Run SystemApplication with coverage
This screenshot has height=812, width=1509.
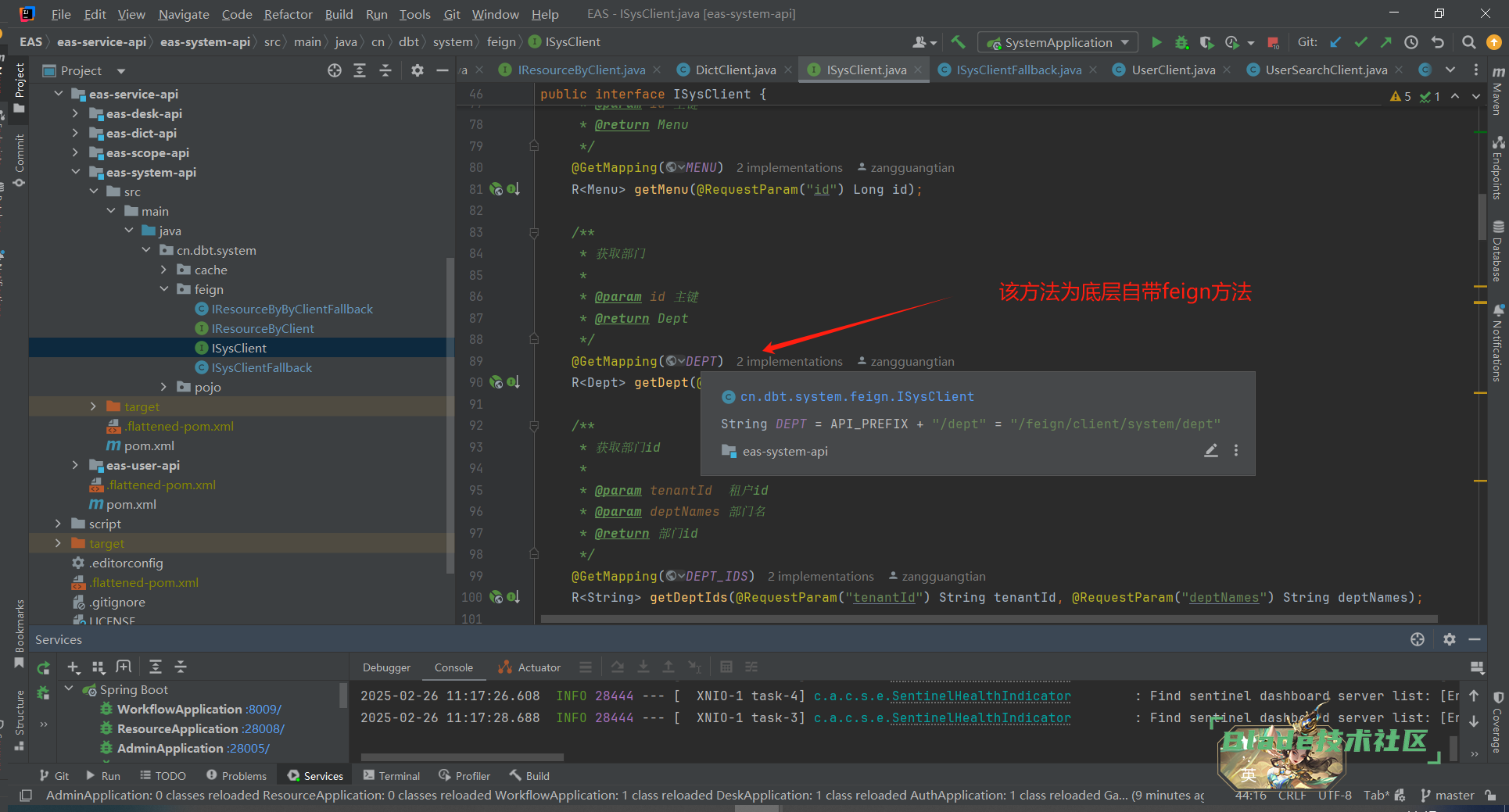tap(1206, 42)
